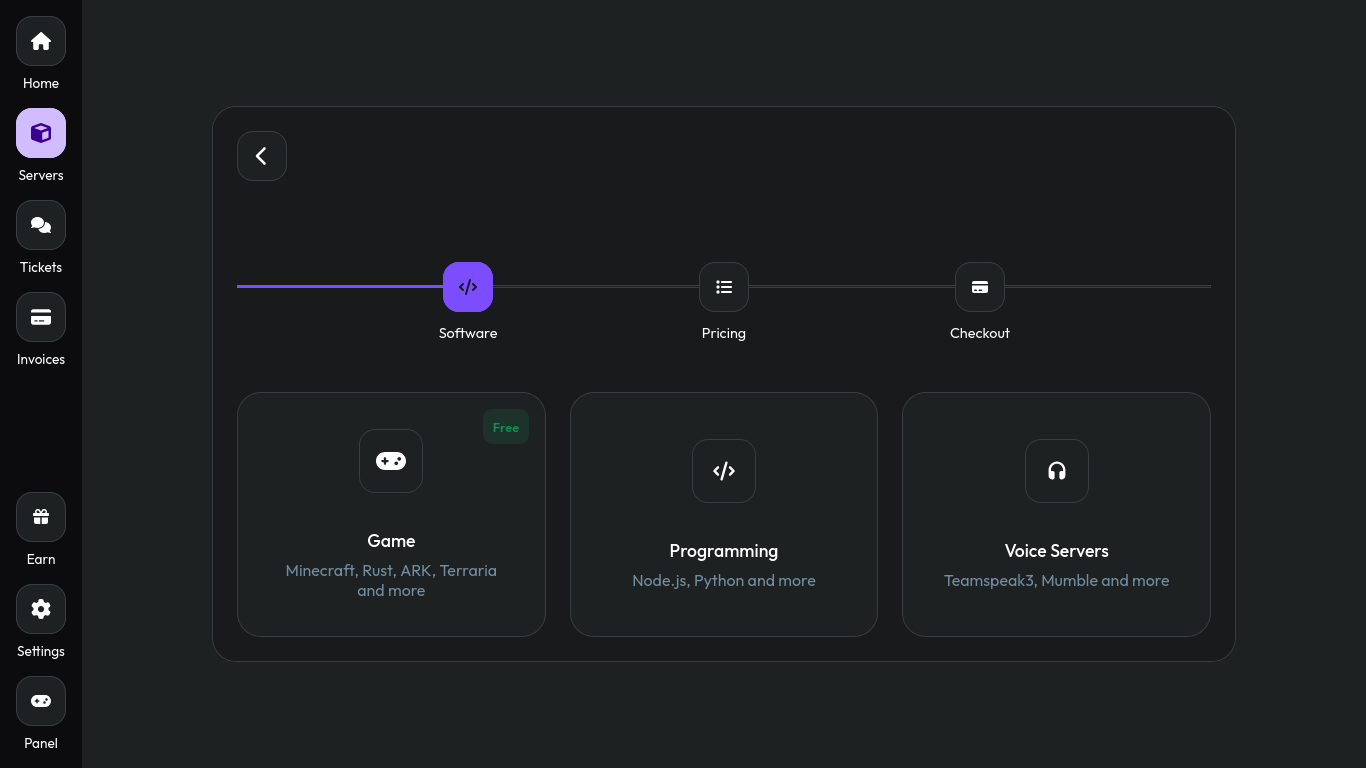Go to the Home page icon
The height and width of the screenshot is (768, 1366).
point(41,41)
